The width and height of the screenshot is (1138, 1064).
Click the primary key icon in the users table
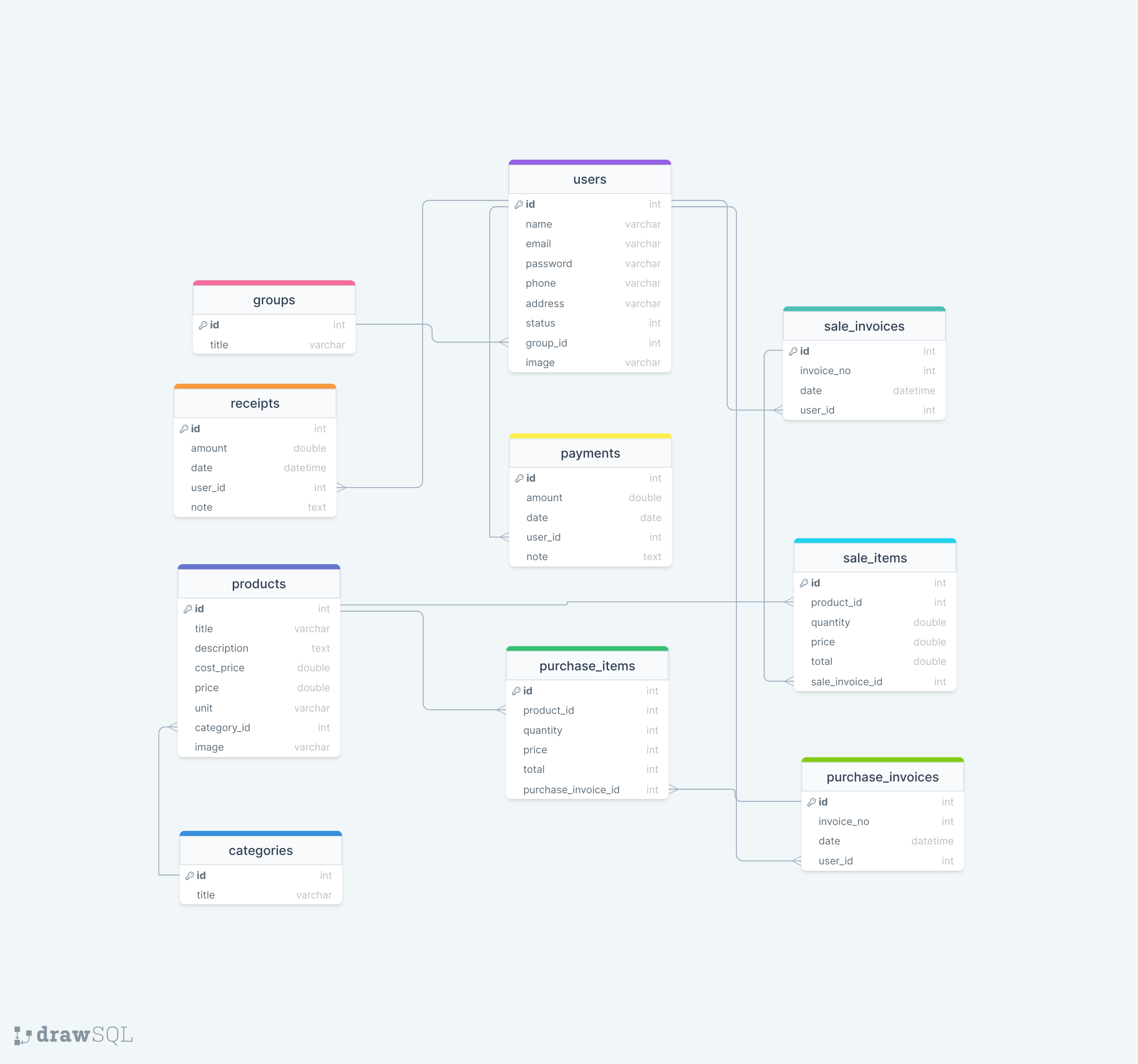[519, 204]
